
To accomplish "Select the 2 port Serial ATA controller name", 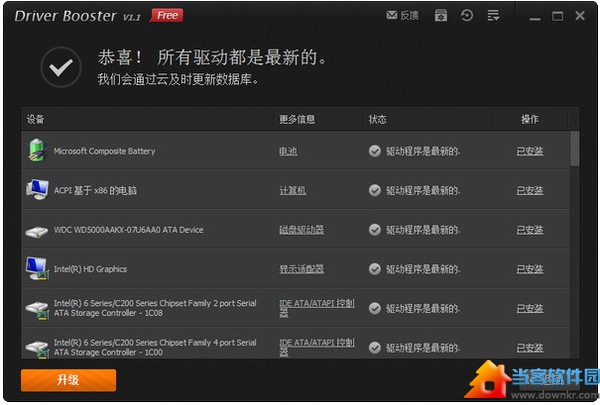I will [x=155, y=308].
